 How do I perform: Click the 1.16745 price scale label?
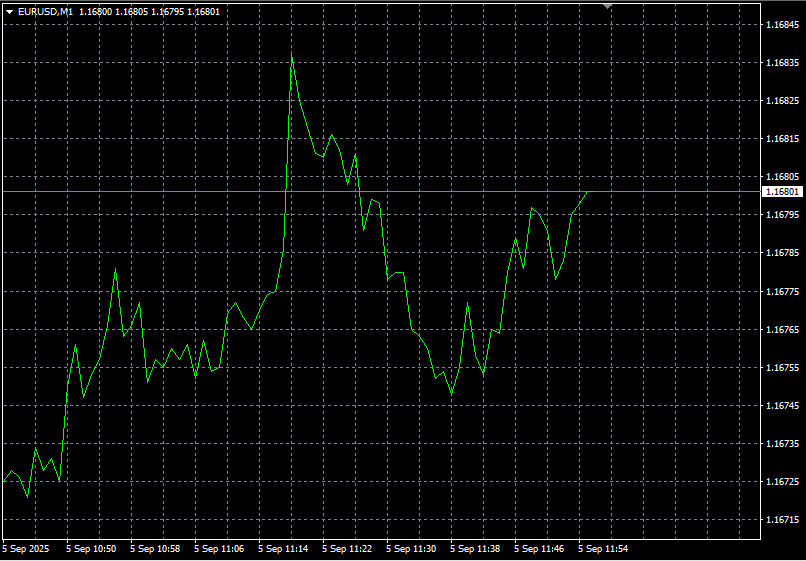[x=782, y=406]
